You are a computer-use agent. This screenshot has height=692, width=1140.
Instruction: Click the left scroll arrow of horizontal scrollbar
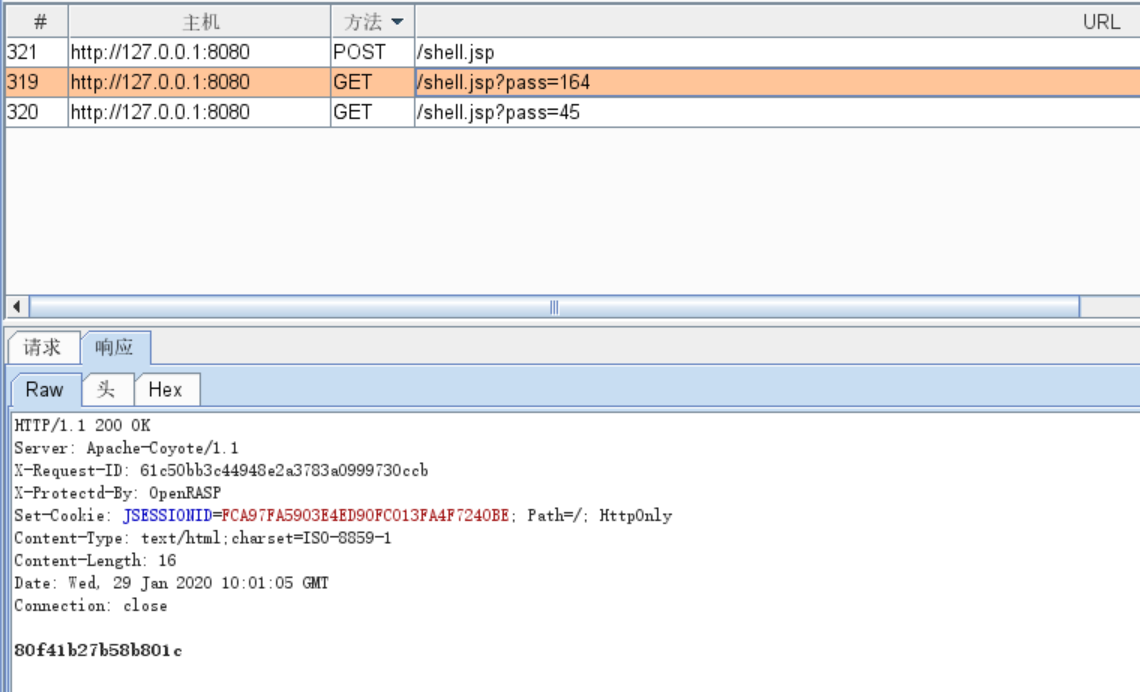[x=17, y=307]
